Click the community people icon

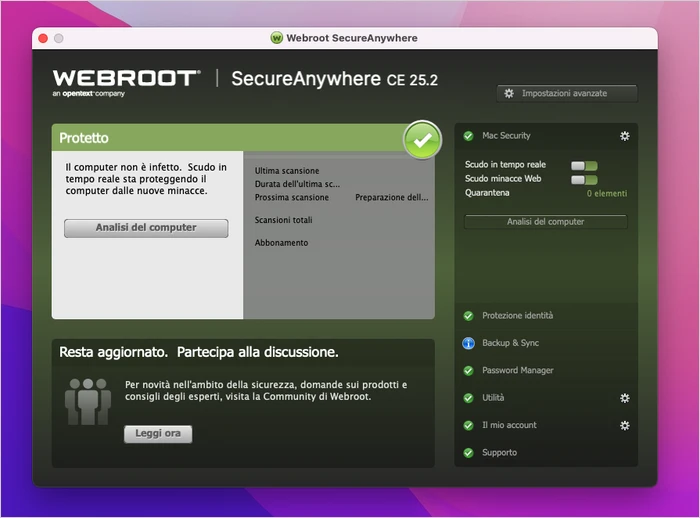(87, 401)
